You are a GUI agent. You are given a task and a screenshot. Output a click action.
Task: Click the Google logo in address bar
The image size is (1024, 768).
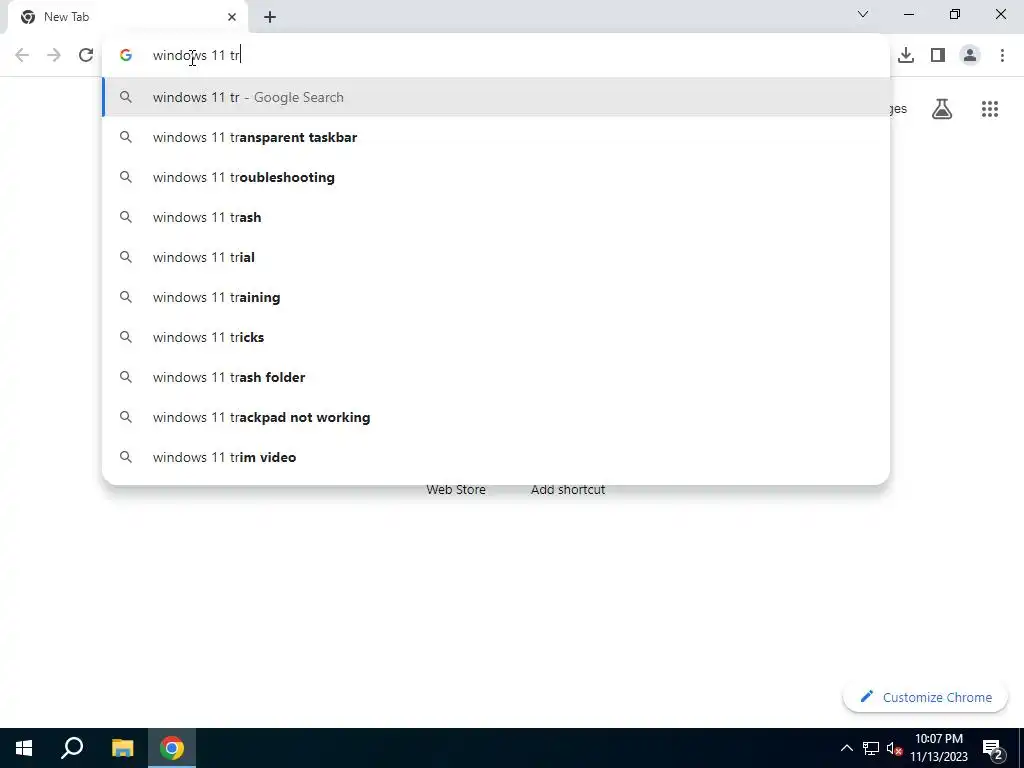(126, 56)
